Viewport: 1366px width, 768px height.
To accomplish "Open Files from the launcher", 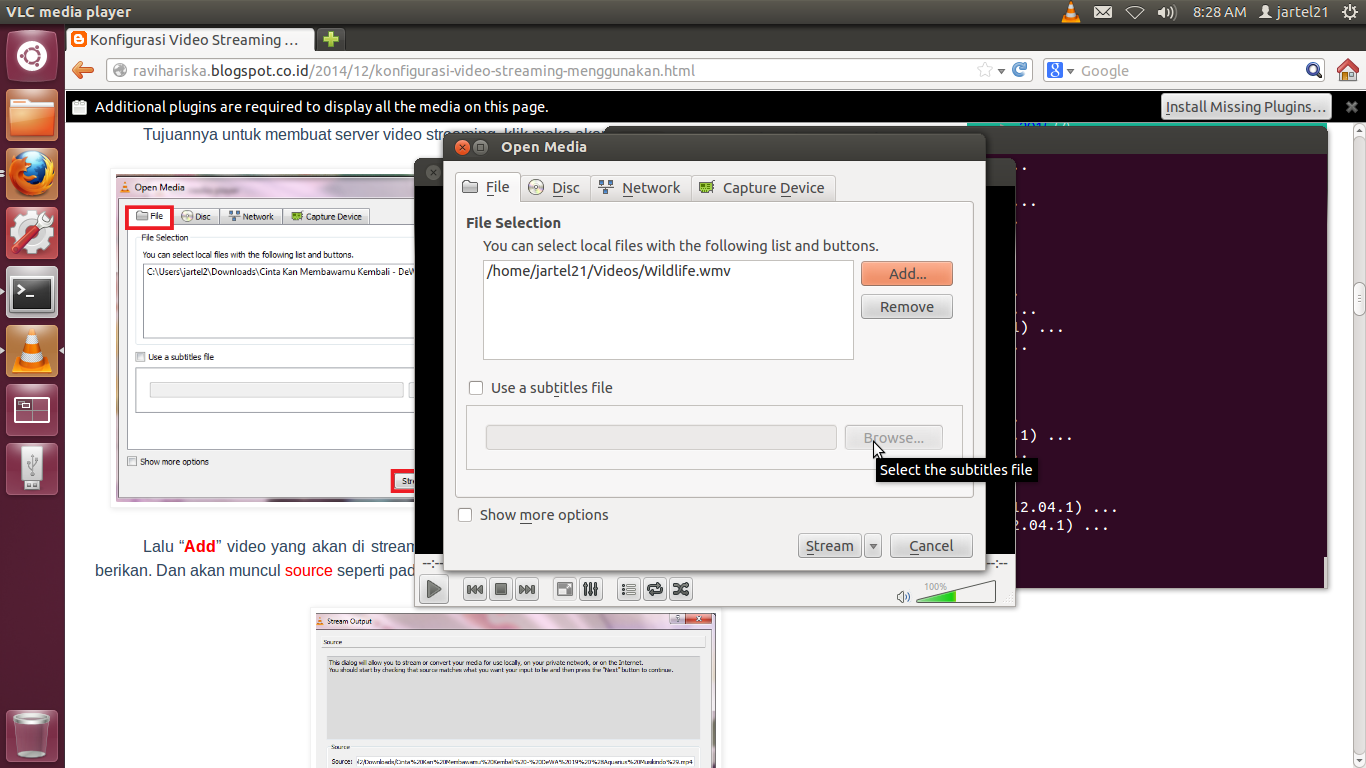I will click(32, 116).
